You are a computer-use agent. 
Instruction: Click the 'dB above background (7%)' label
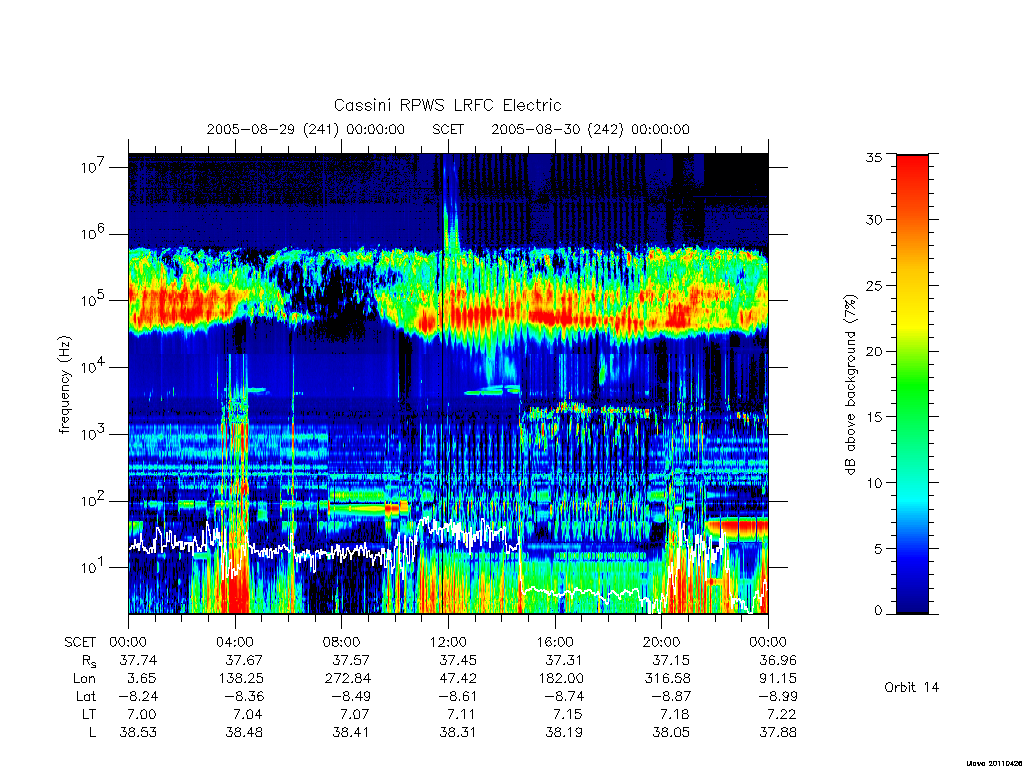[x=850, y=384]
